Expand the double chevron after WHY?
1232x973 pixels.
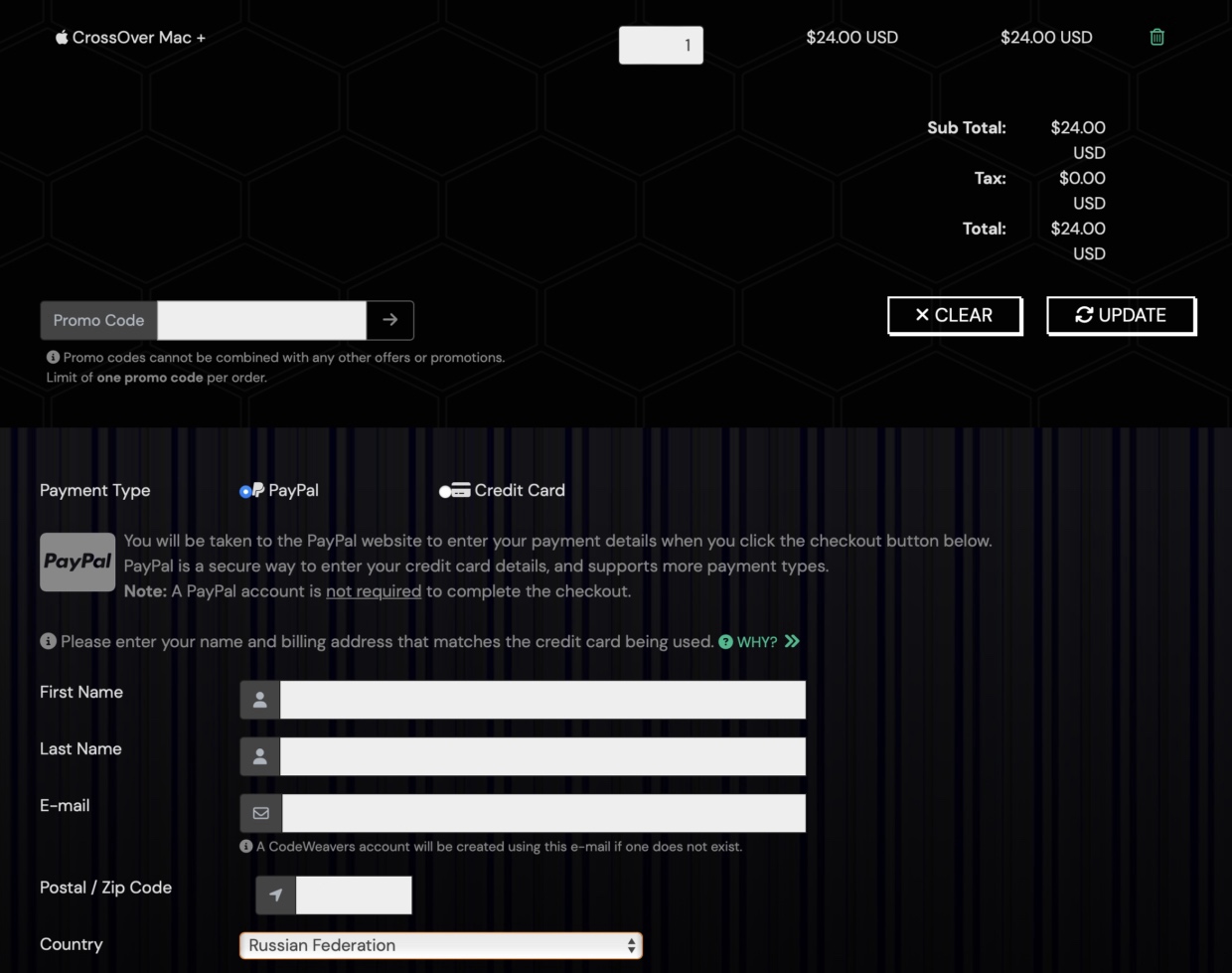[792, 641]
